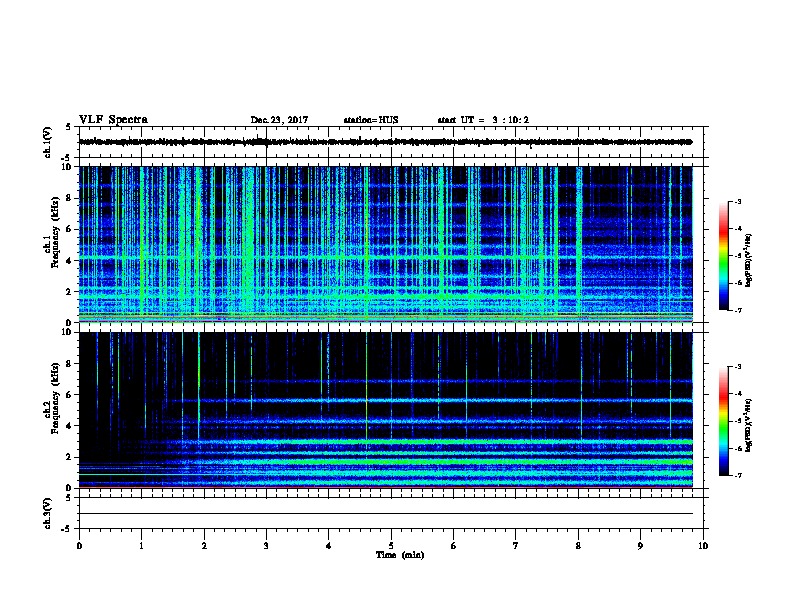Click tick label "10" on the time axis
Image resolution: width=792 pixels, height=612 pixels.
coord(703,546)
